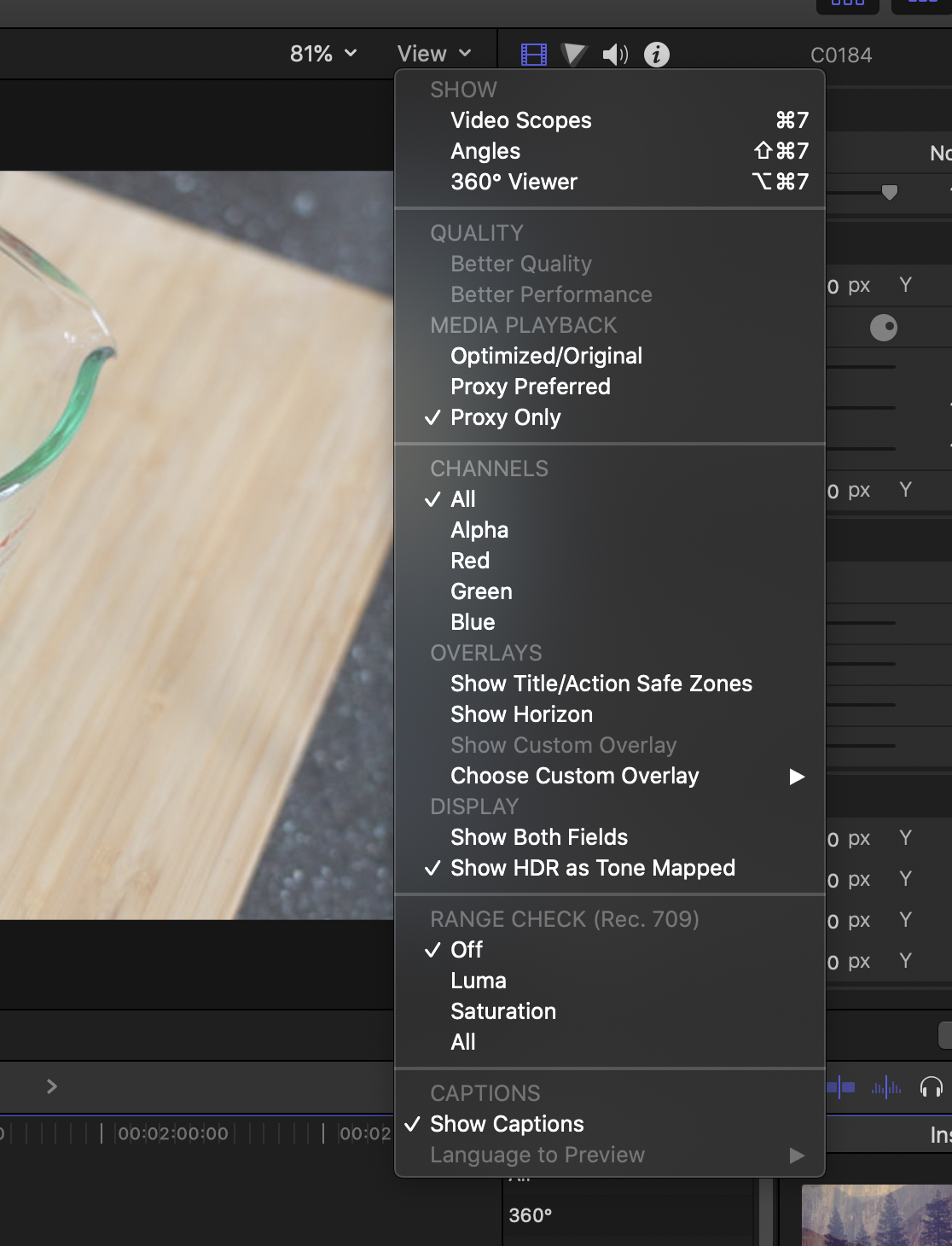The image size is (952, 1246).
Task: Toggle the skimming icon in timeline toolbar
Action: [841, 1086]
